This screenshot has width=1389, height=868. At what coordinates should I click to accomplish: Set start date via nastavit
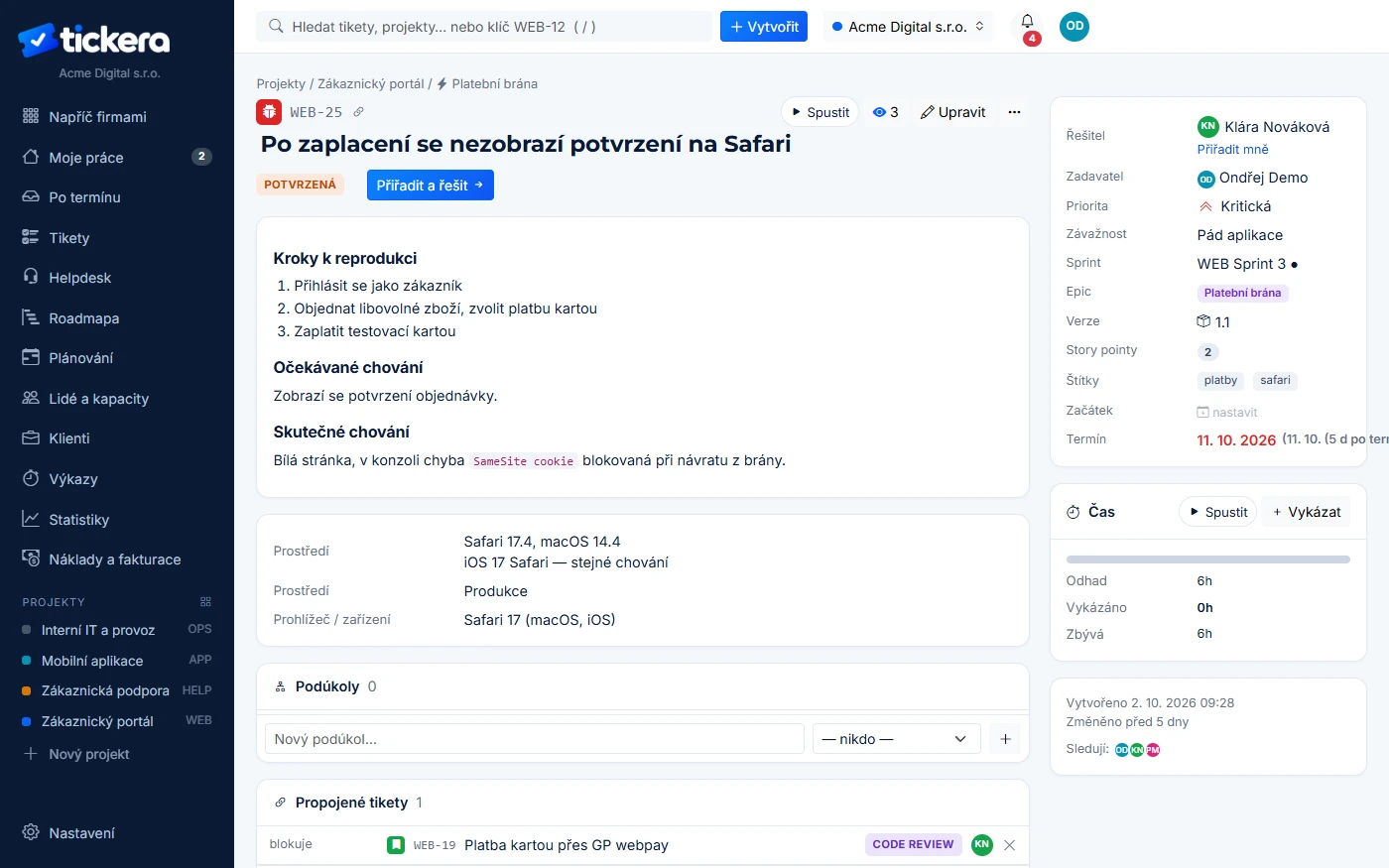(1227, 413)
